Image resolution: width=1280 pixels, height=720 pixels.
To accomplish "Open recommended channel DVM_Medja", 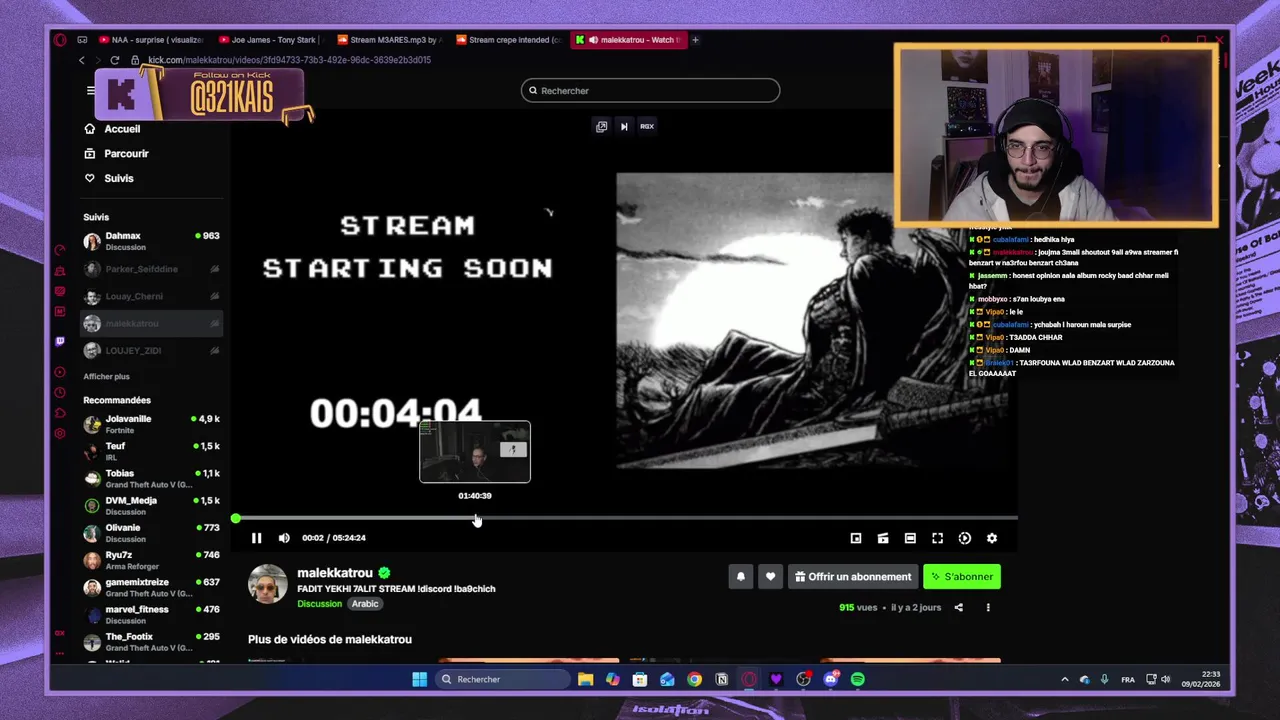I will 151,505.
